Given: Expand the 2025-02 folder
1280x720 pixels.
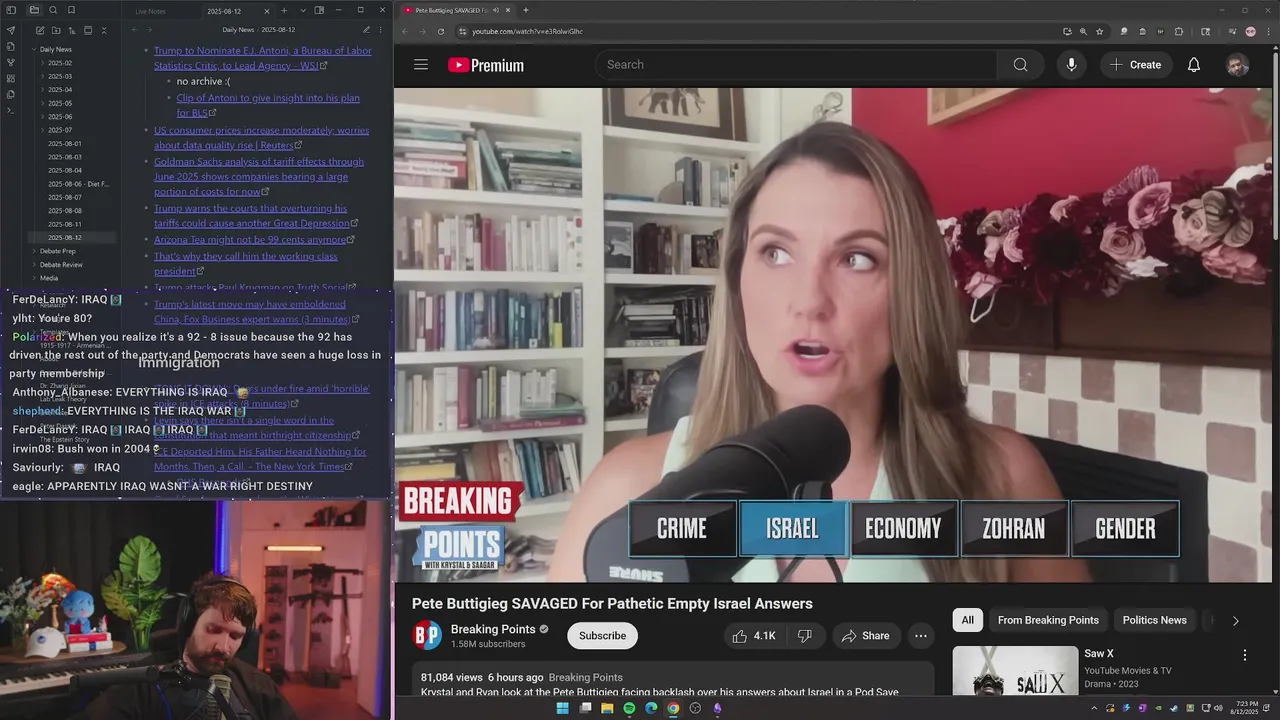Looking at the screenshot, I should tap(42, 63).
